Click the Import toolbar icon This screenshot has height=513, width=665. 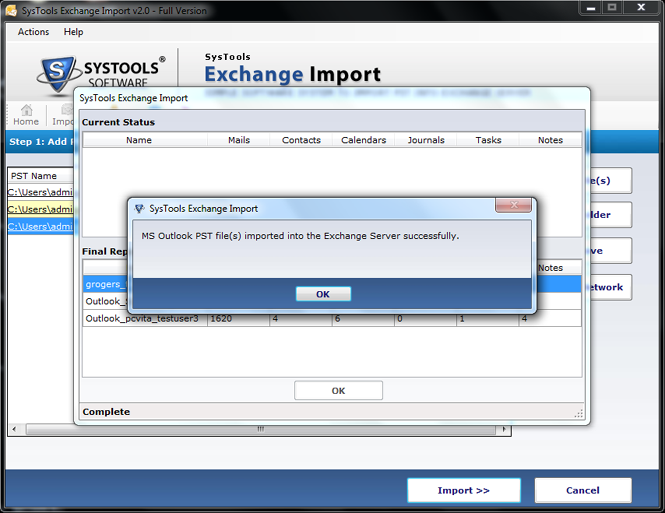63,115
